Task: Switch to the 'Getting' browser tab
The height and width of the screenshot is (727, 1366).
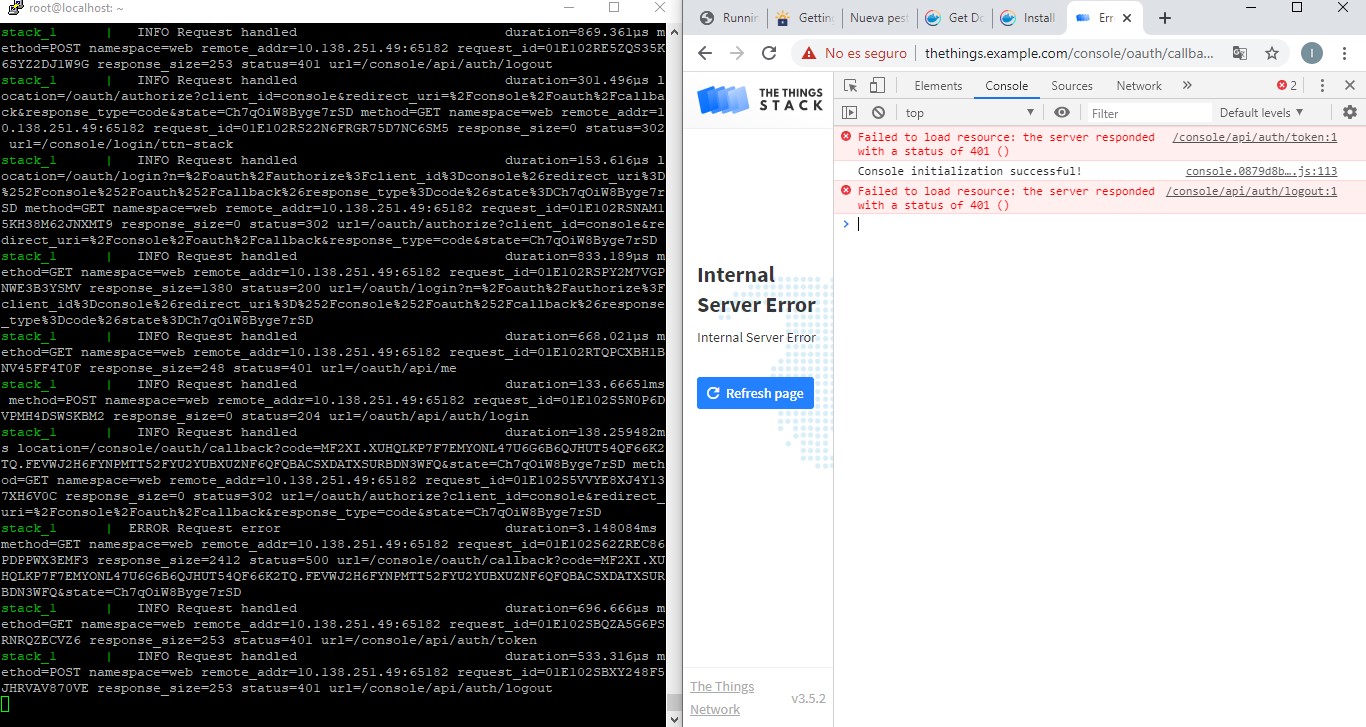Action: pos(804,18)
